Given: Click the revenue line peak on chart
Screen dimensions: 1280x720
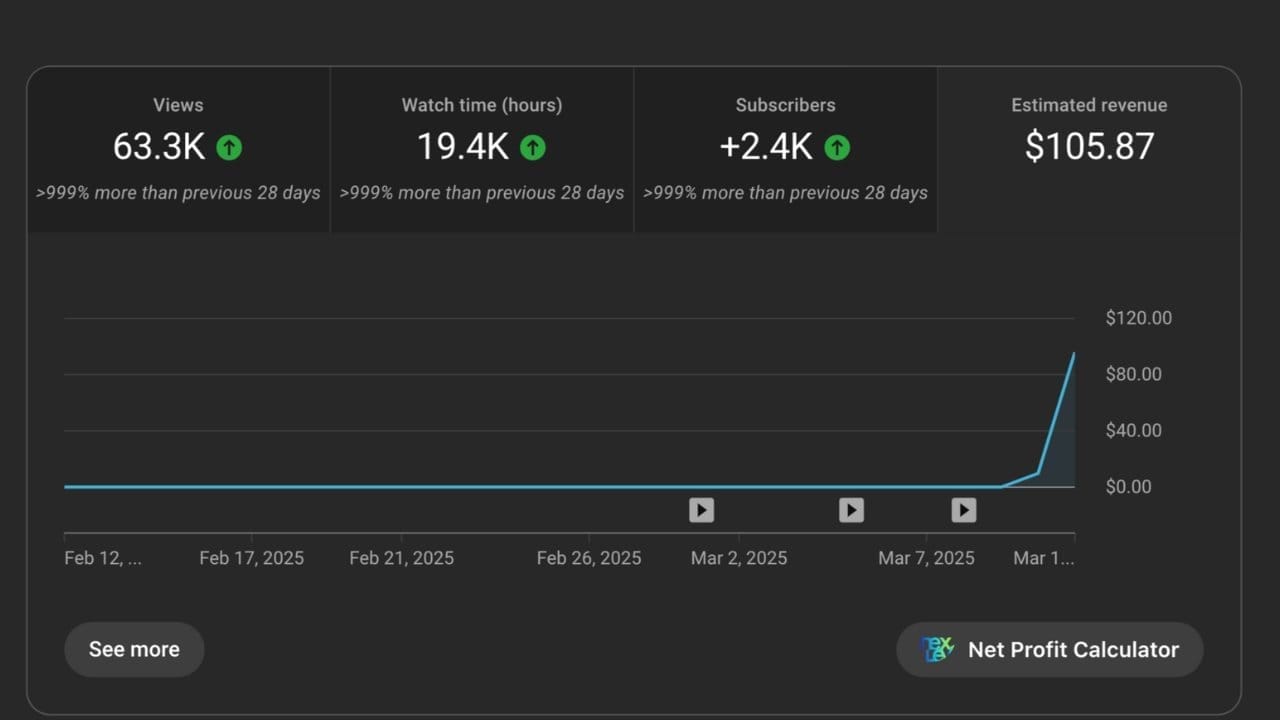Looking at the screenshot, I should pos(1074,354).
